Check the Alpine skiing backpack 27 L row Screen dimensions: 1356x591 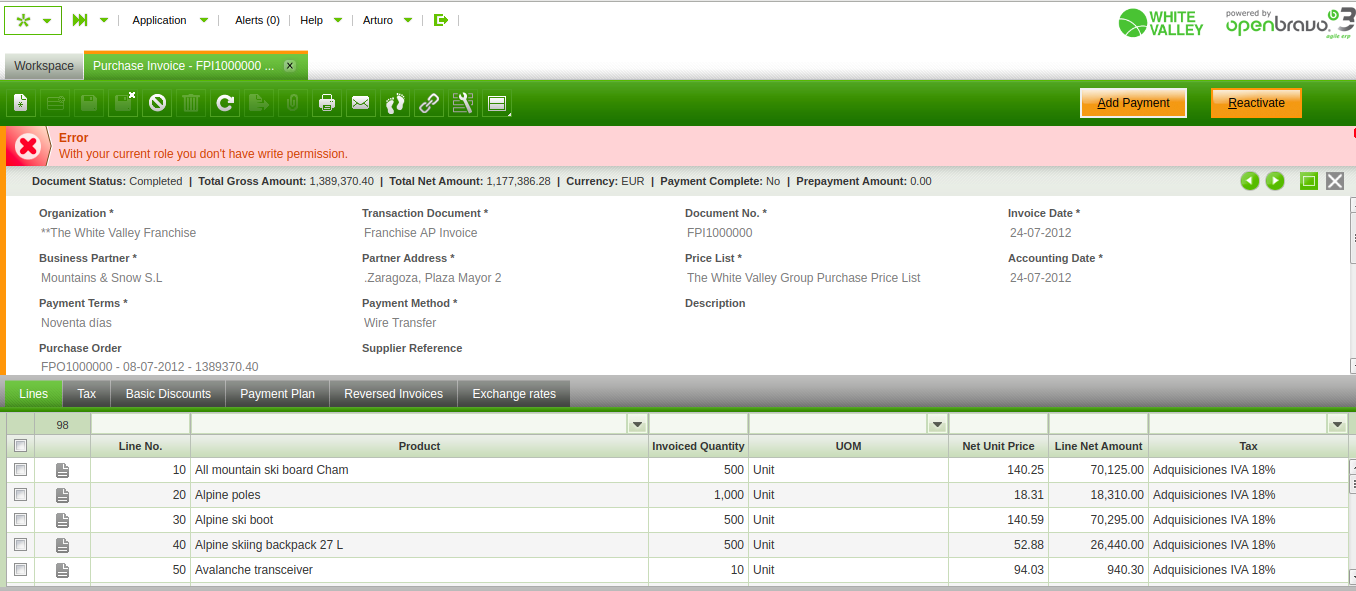coord(20,545)
